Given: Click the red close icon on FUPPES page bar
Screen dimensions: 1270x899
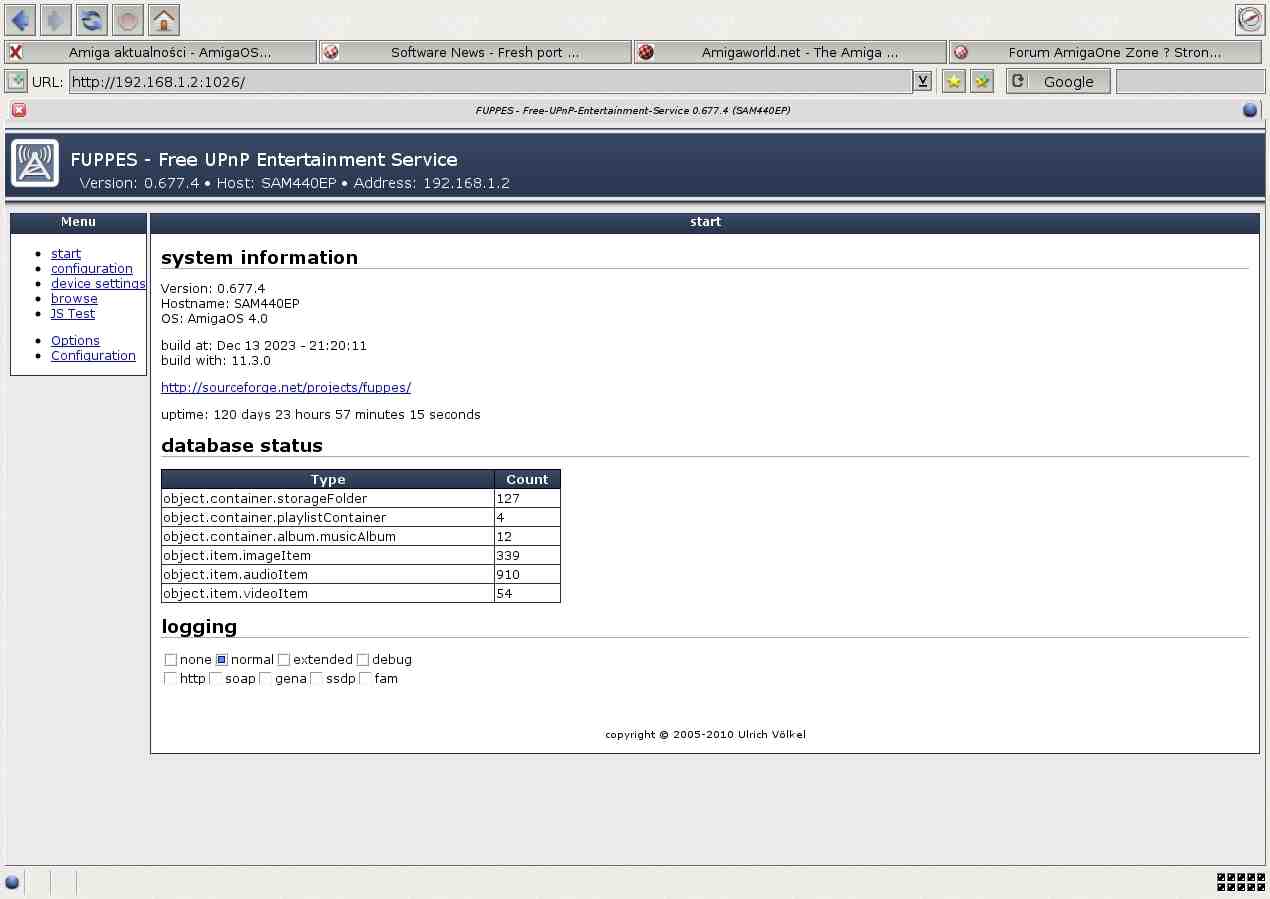Looking at the screenshot, I should tap(19, 110).
